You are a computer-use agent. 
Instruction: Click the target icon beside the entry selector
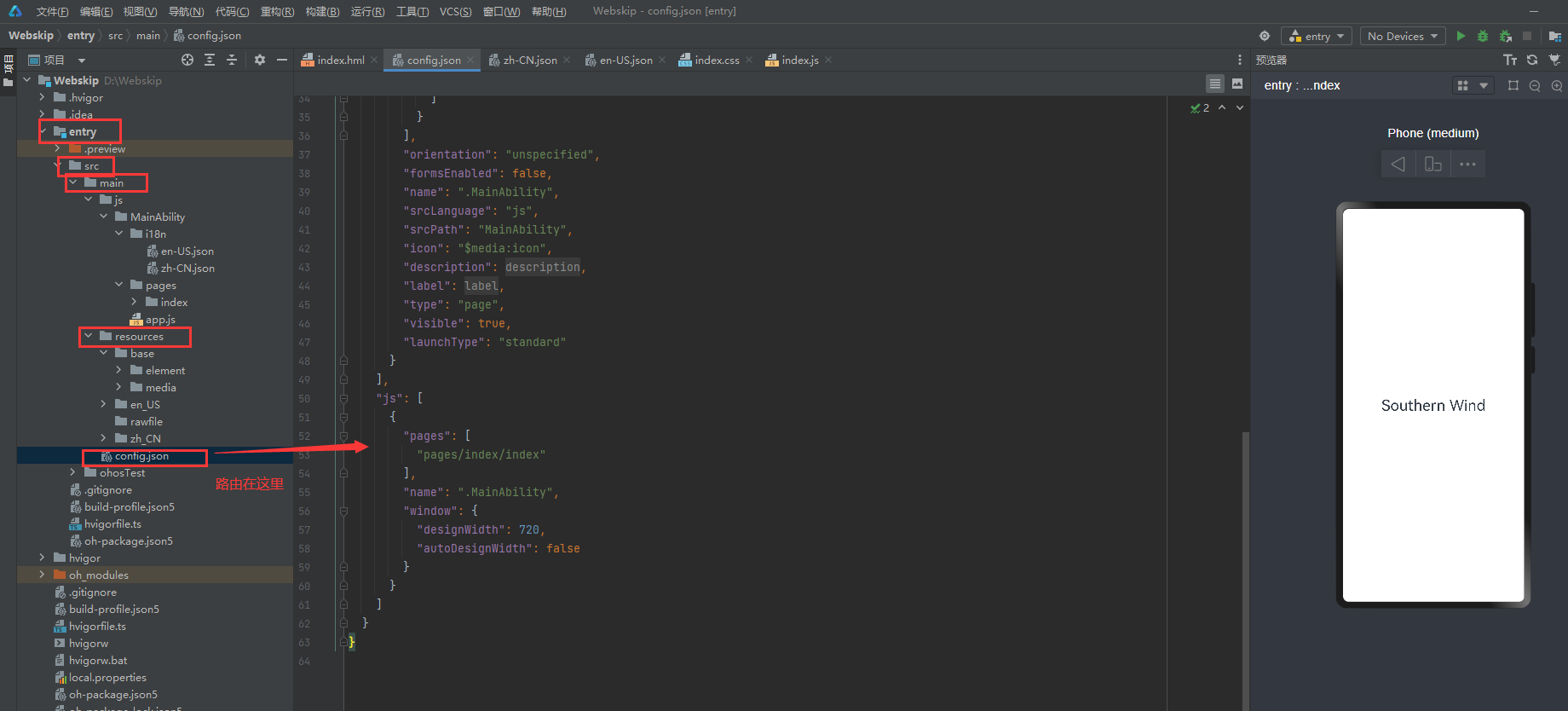point(1265,36)
